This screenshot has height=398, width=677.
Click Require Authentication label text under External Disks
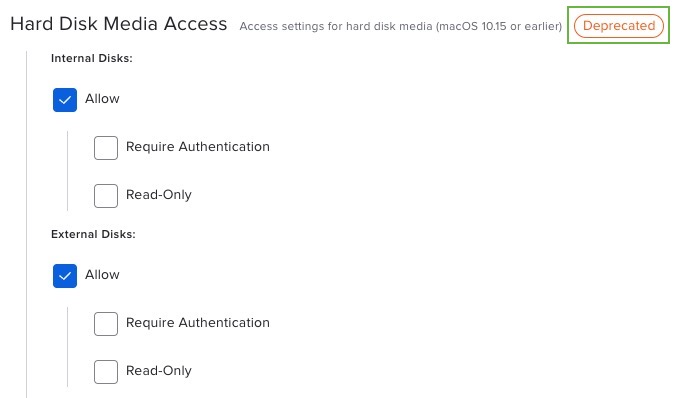pos(198,323)
